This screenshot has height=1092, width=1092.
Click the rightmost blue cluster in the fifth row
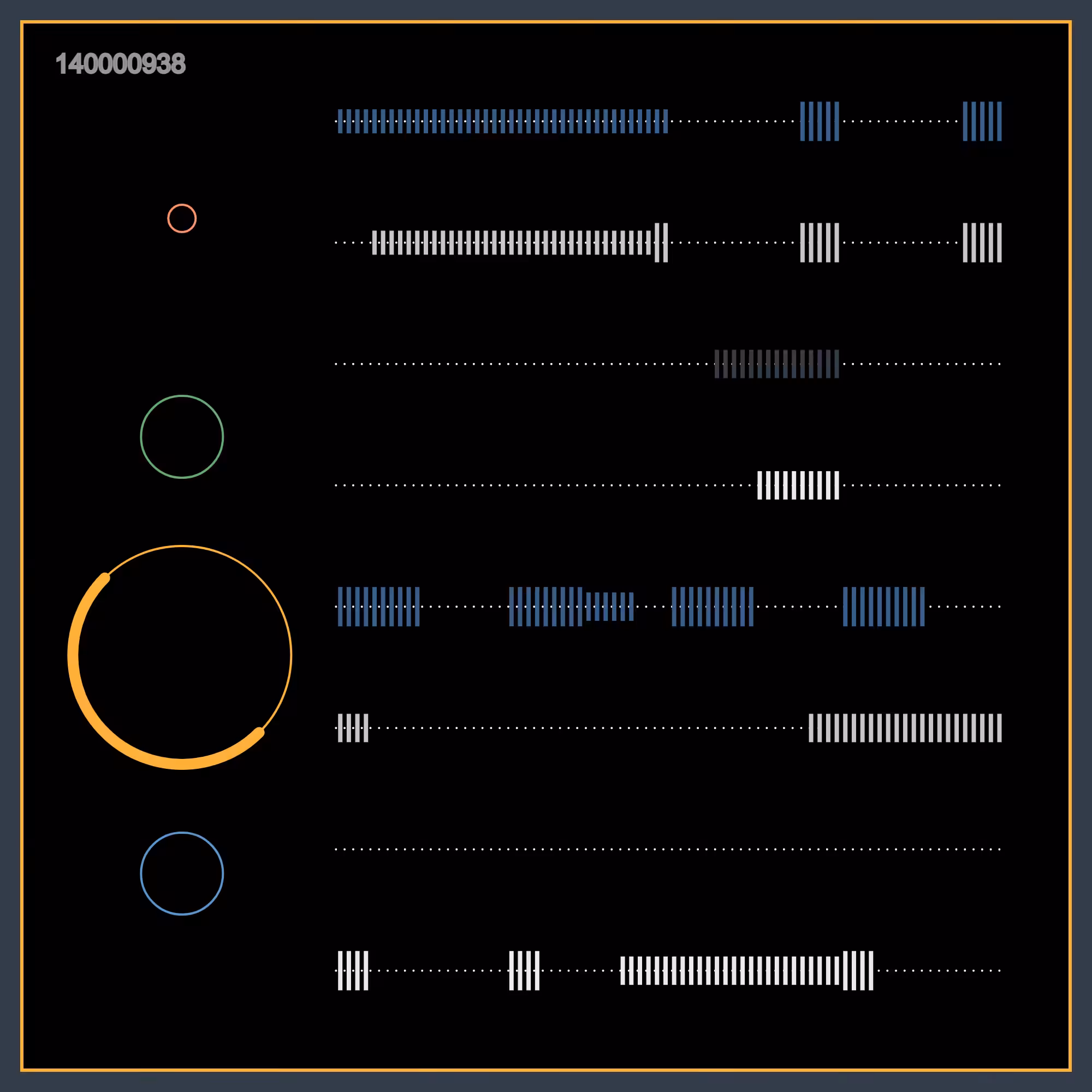click(884, 607)
